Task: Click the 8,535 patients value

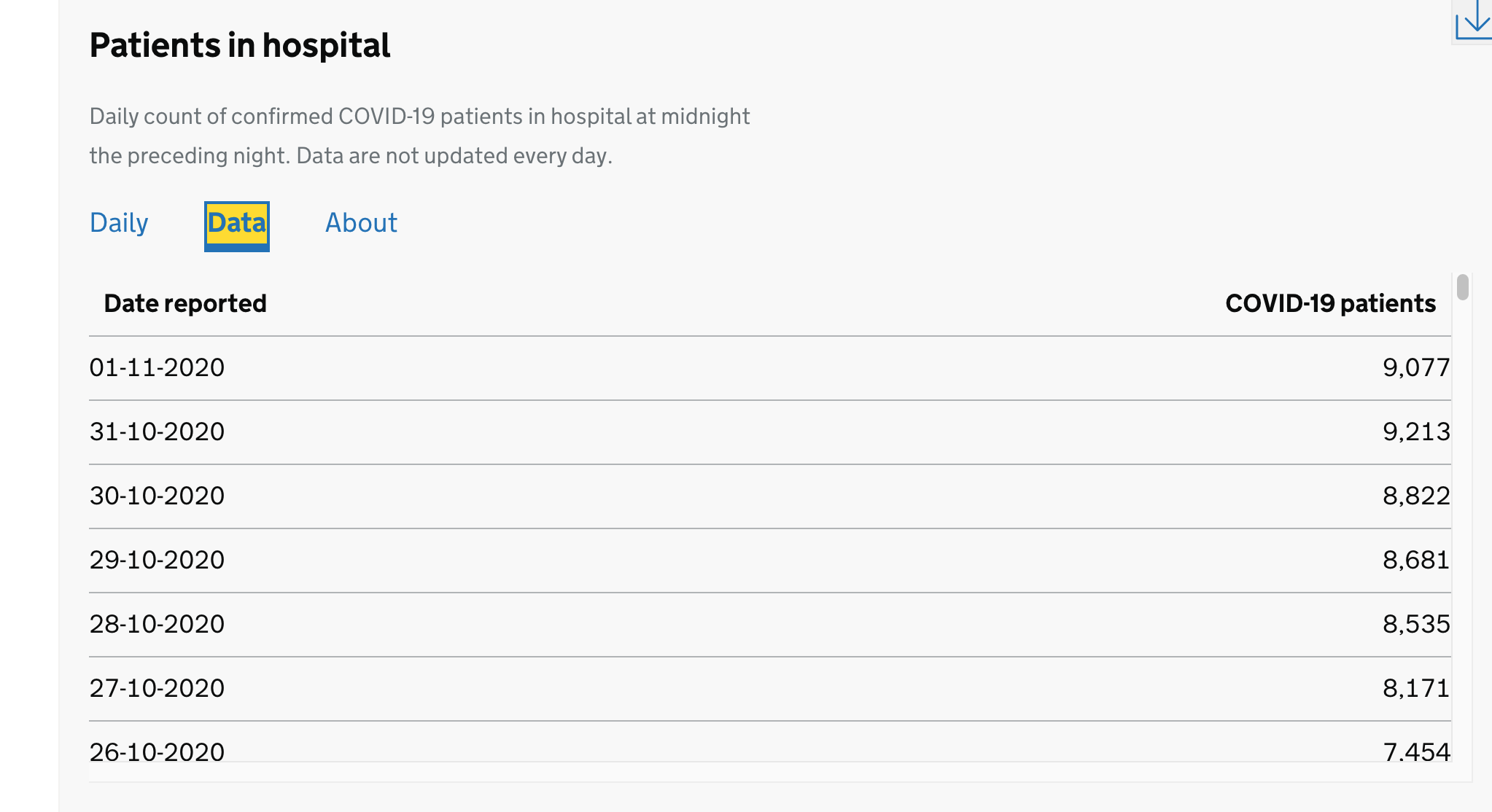Action: (x=1416, y=624)
